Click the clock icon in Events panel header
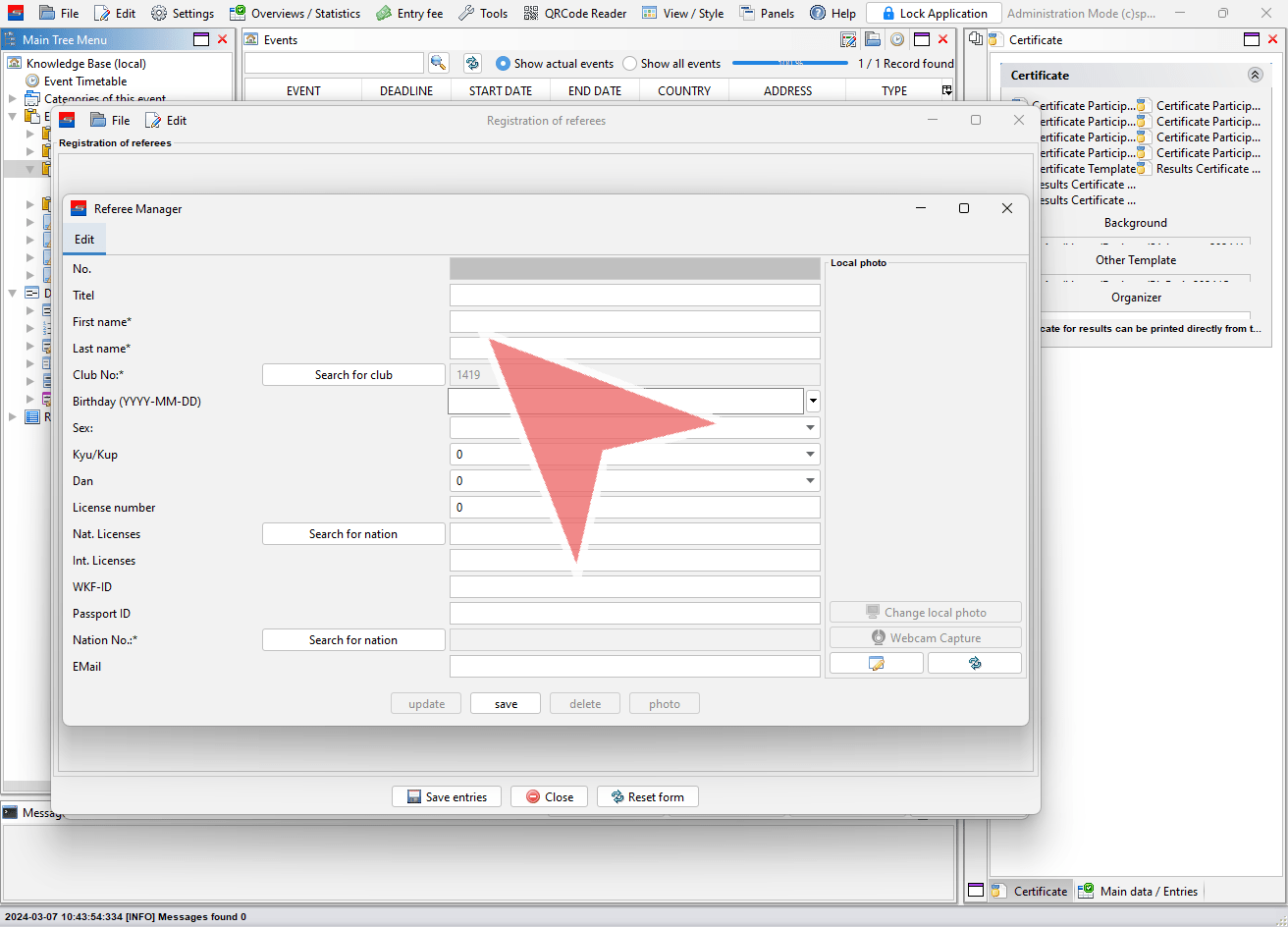Screen dimensions: 1288x928 pyautogui.click(x=896, y=39)
